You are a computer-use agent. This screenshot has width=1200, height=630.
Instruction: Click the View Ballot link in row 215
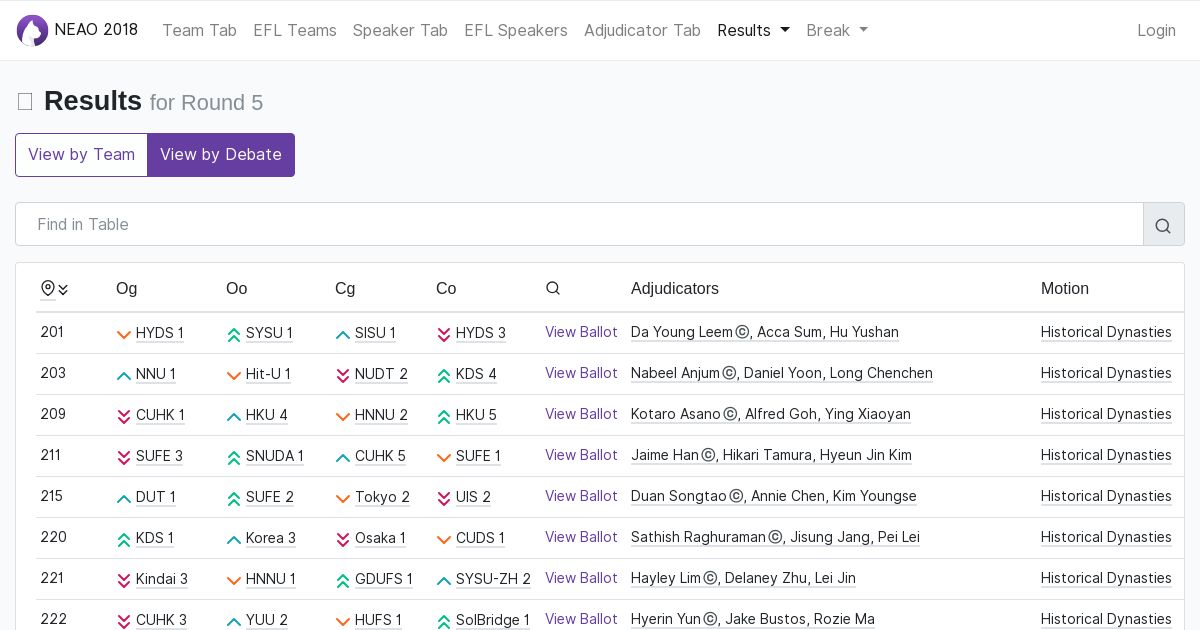[x=581, y=496]
